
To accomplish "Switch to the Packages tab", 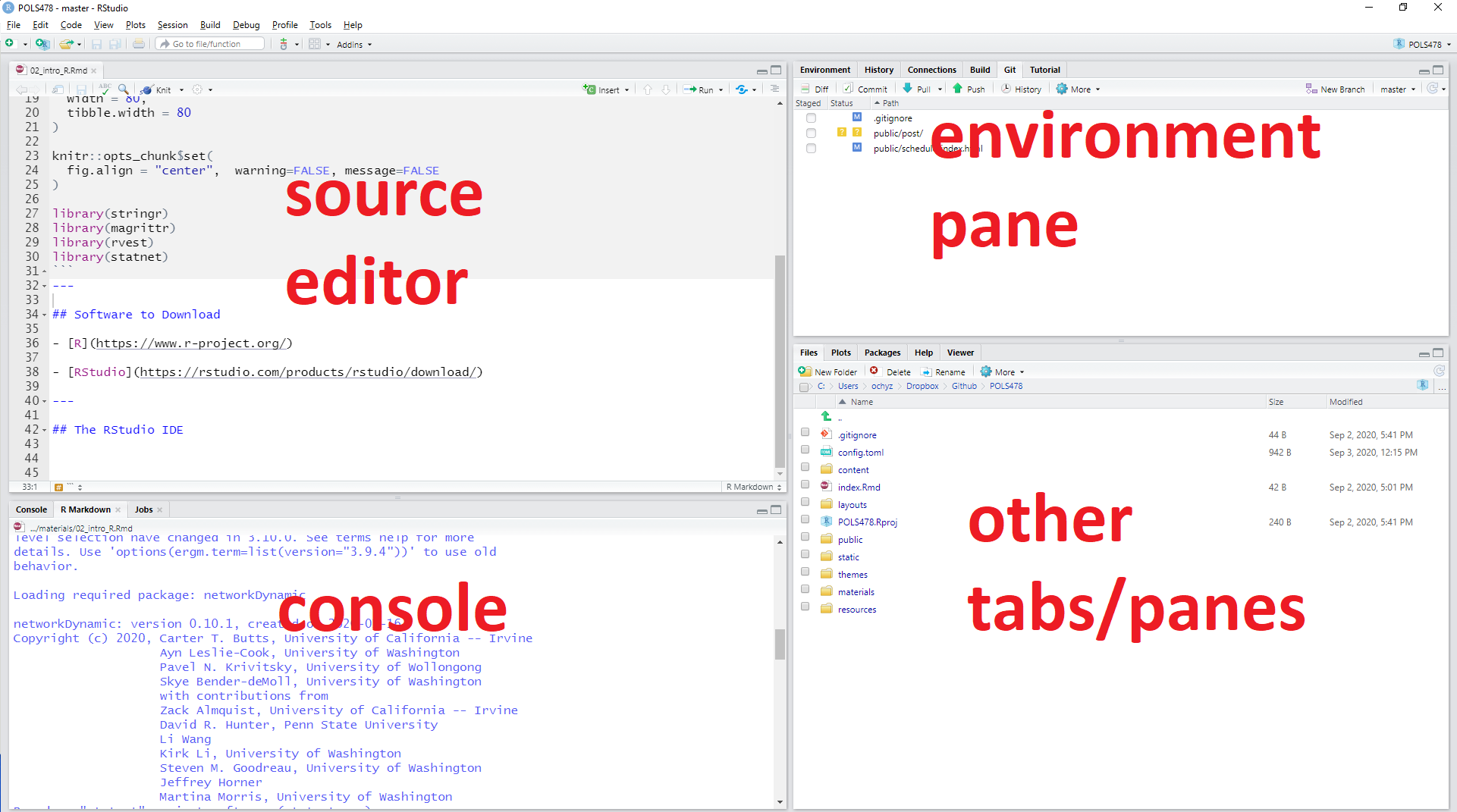I will [882, 353].
